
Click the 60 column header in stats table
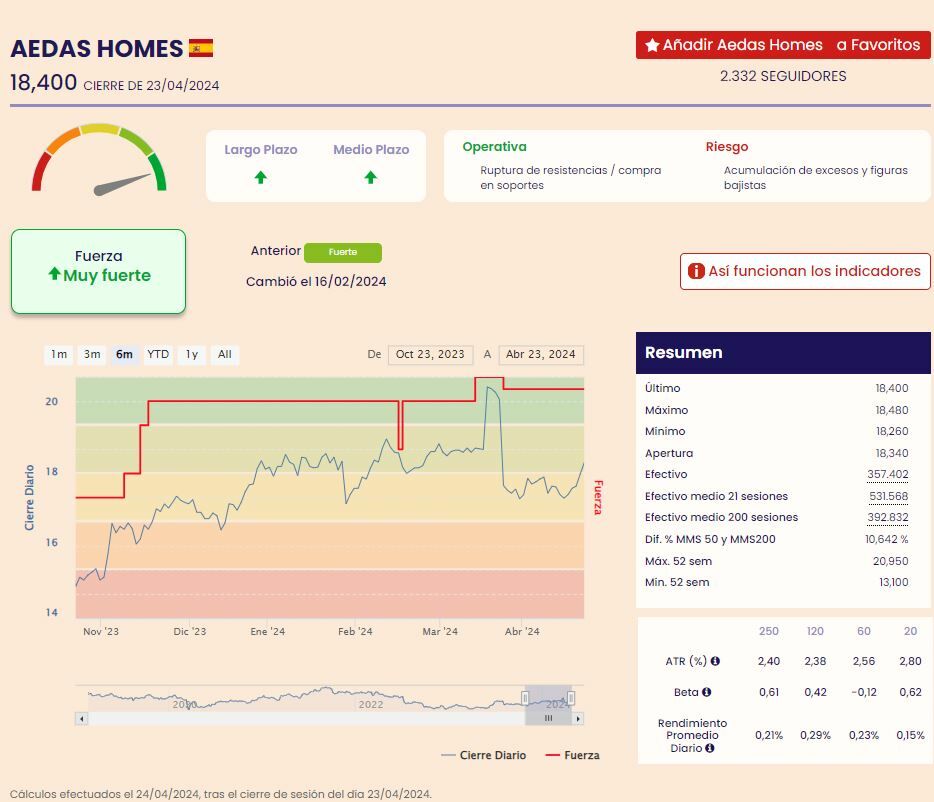pyautogui.click(x=864, y=631)
